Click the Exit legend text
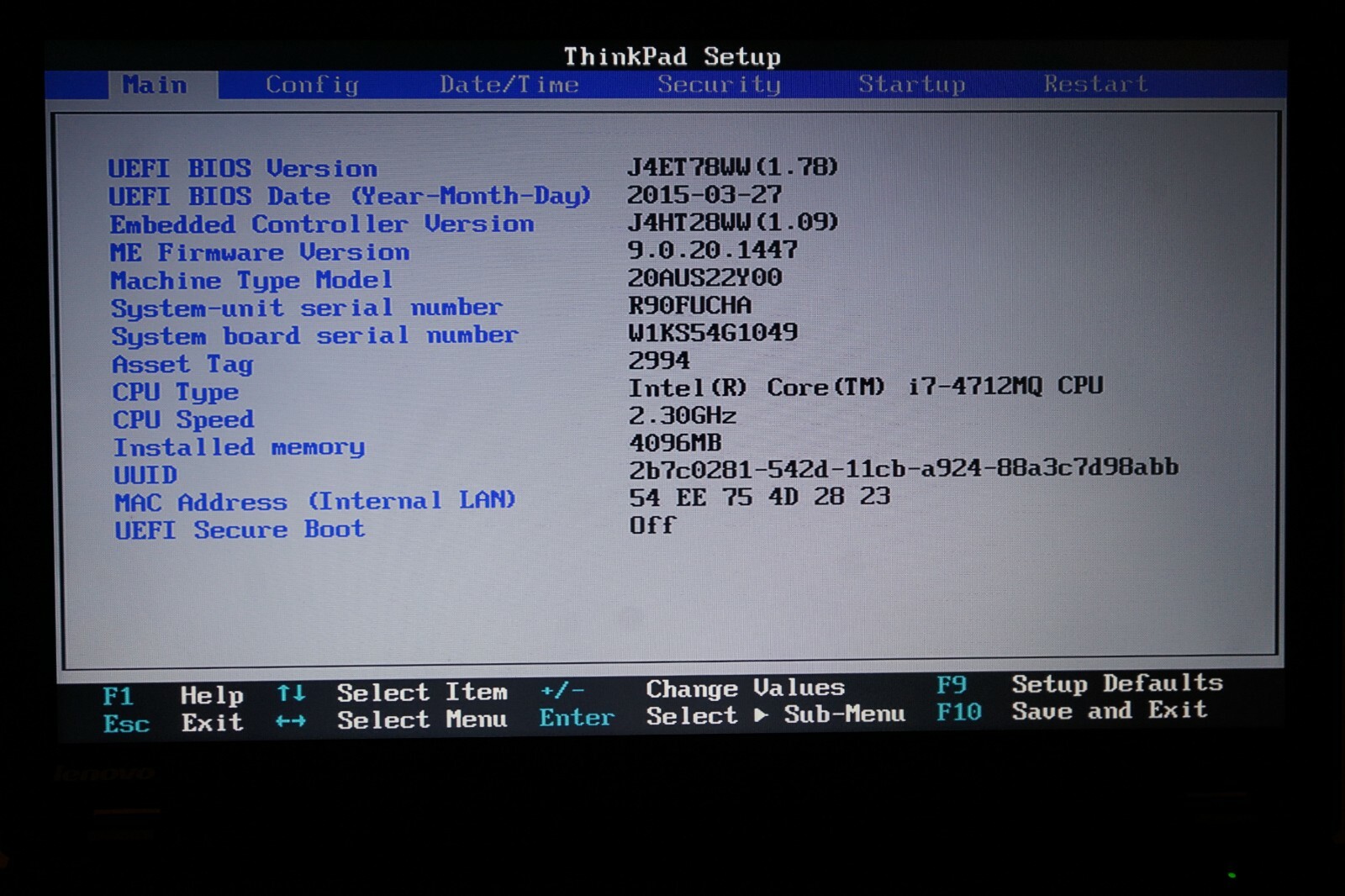Viewport: 1345px width, 896px height. click(213, 722)
